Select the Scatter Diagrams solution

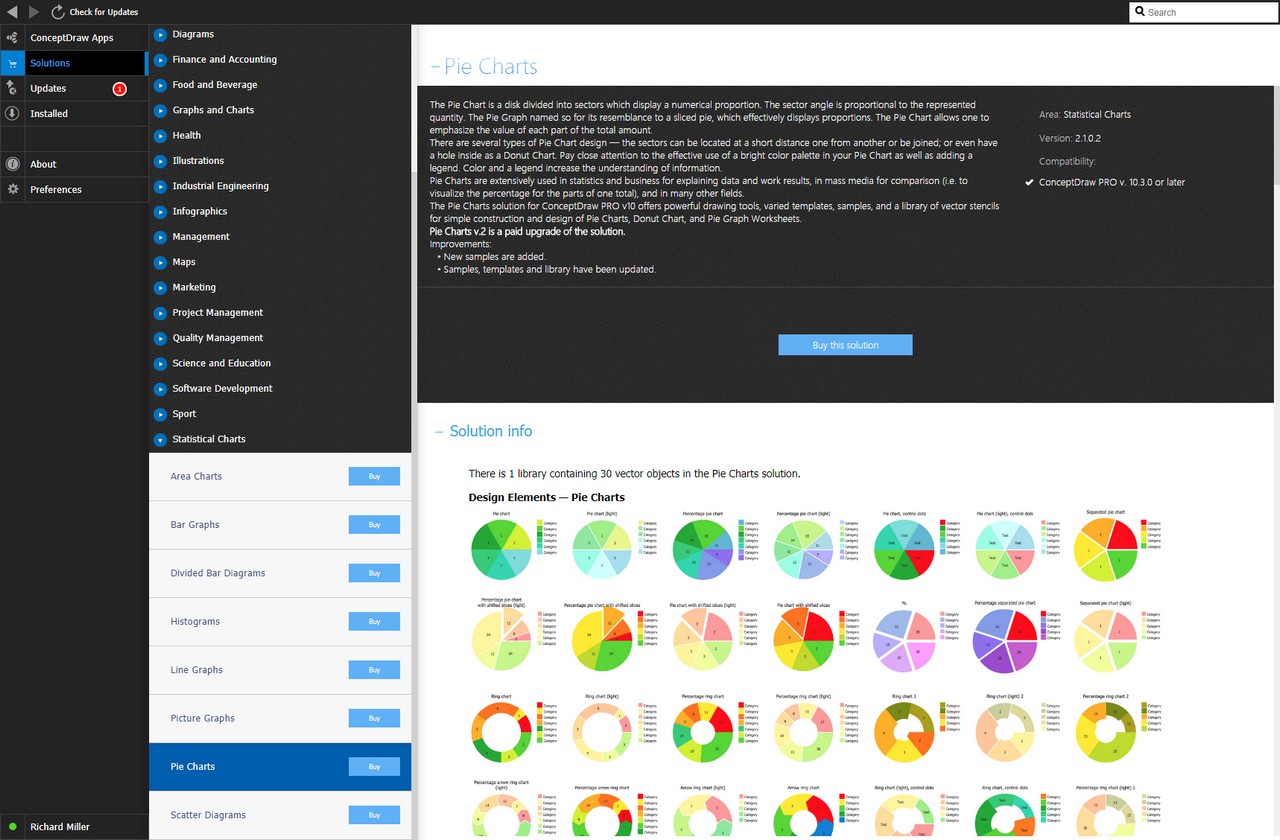(209, 815)
